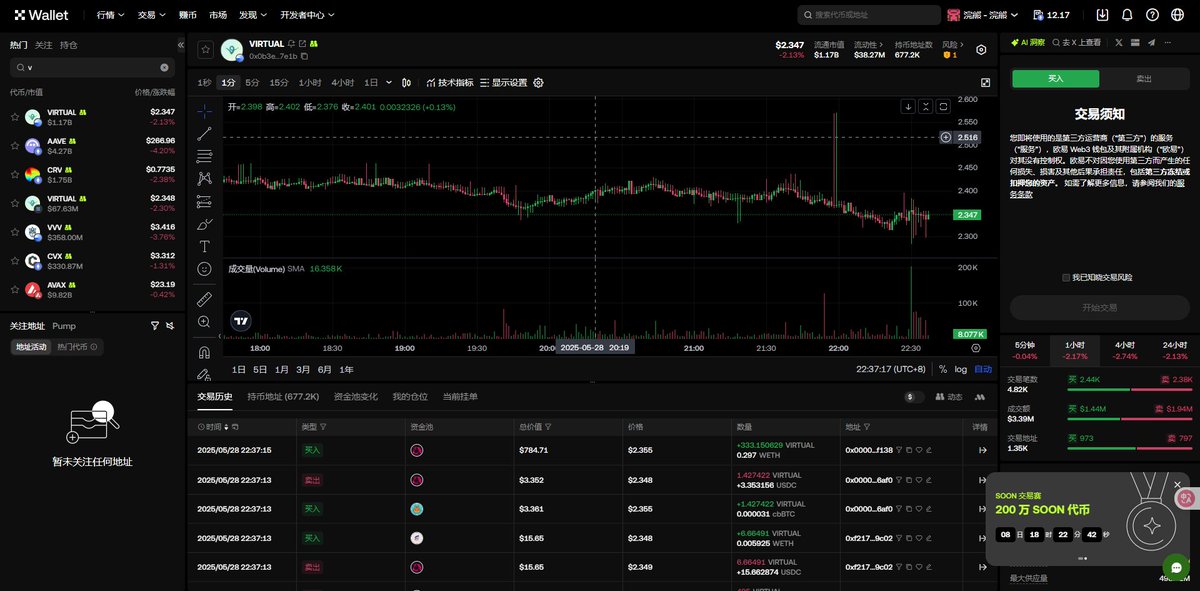The image size is (1200, 591).
Task: Expand the 流动性 details
Action: pyautogui.click(x=869, y=45)
